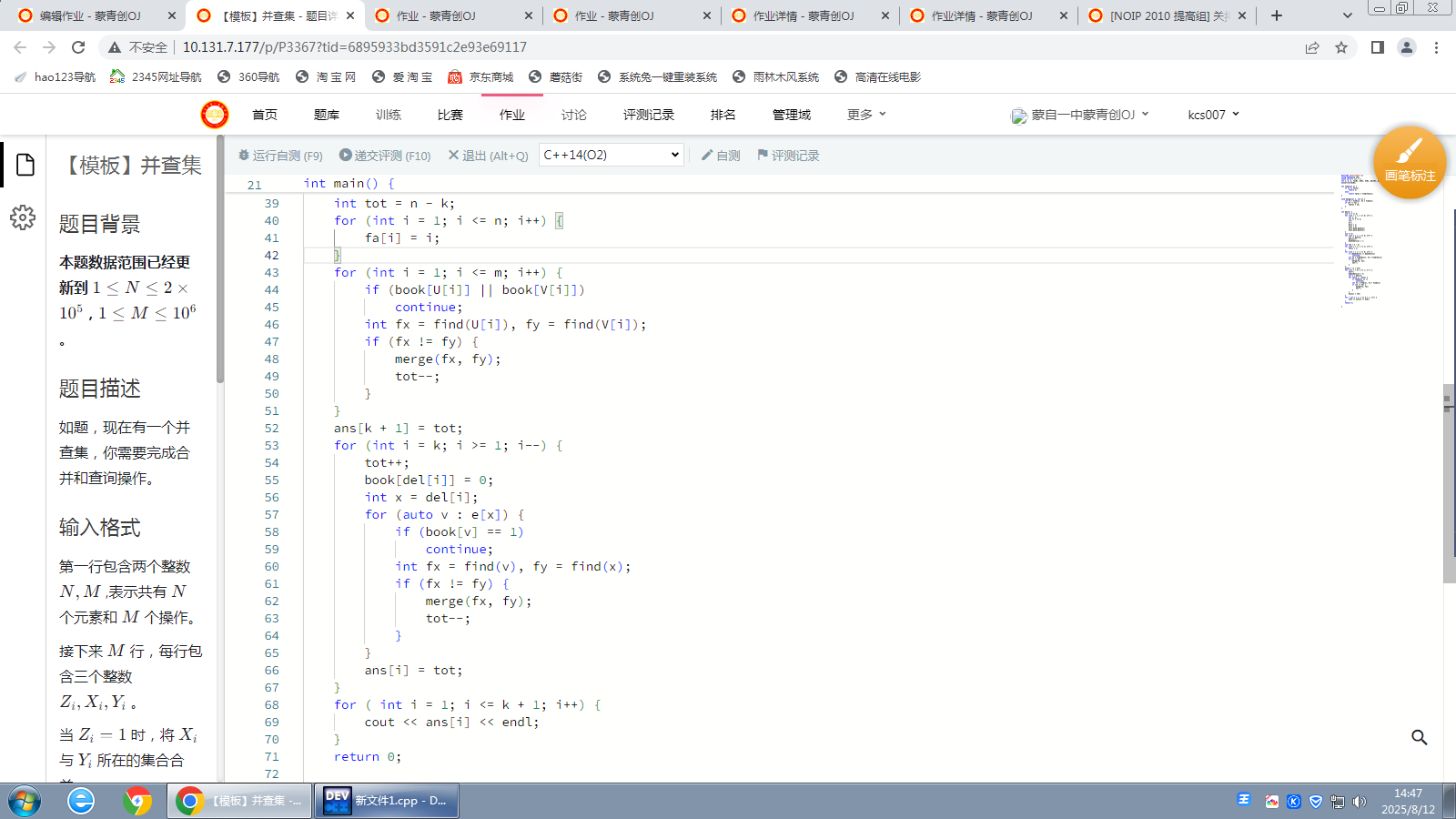Click 递交评测 (F10) submit button
The width and height of the screenshot is (1456, 819).
(x=385, y=156)
